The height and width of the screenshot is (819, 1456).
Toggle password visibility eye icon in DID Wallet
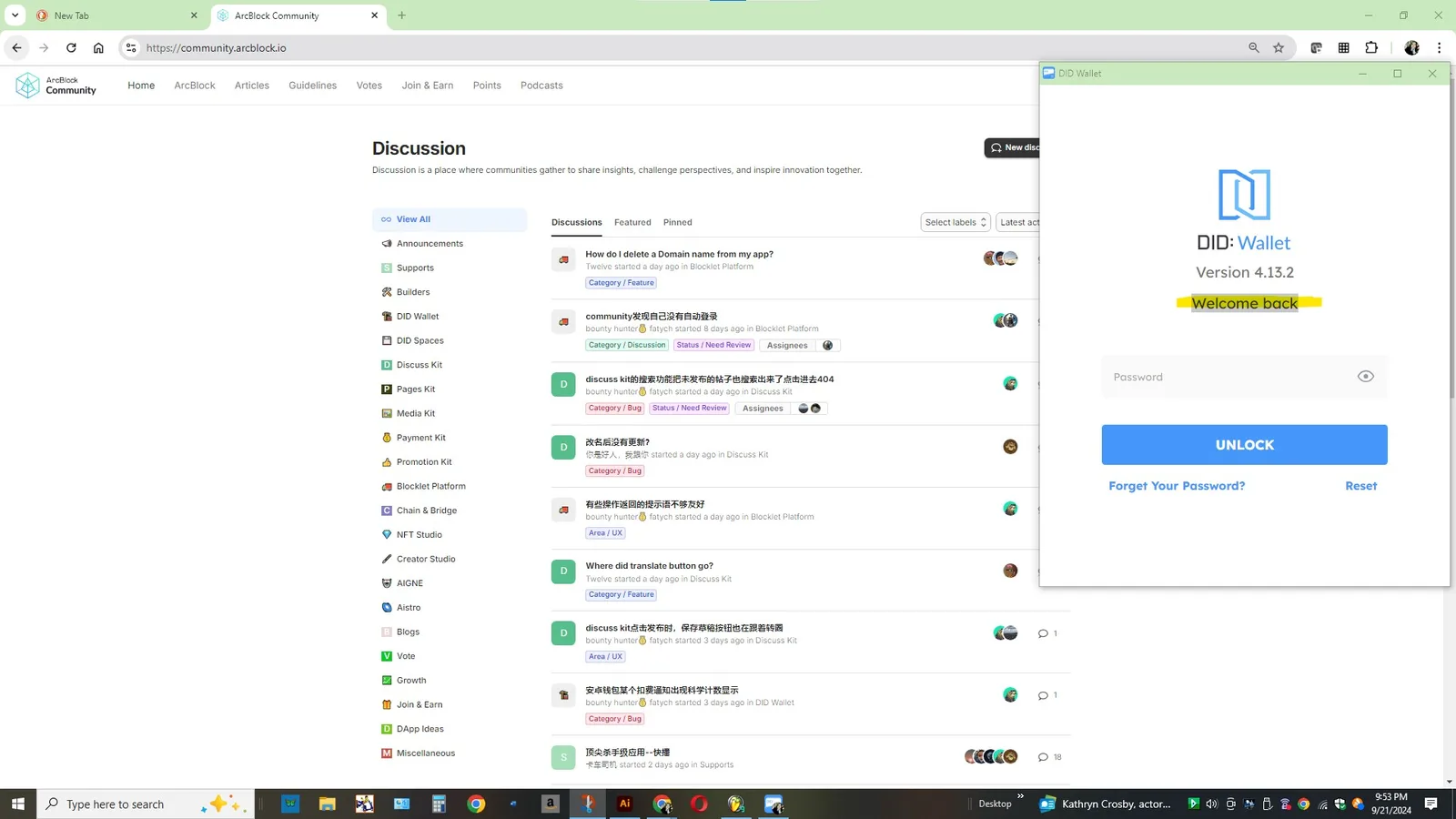(1365, 377)
